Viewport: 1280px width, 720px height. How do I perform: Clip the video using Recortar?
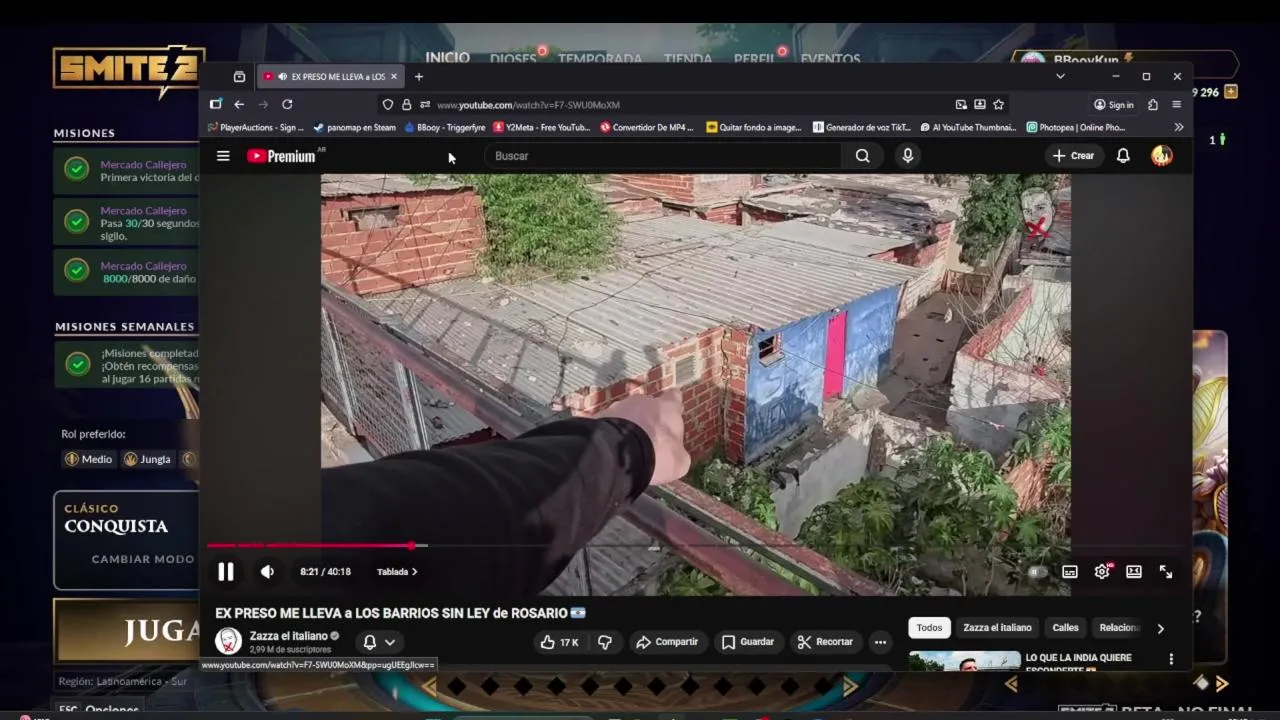(825, 642)
